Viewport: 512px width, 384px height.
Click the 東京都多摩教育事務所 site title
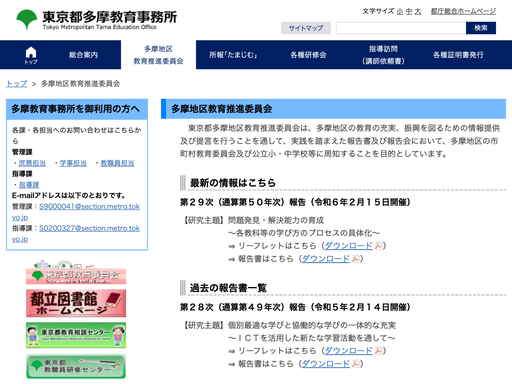[x=110, y=17]
